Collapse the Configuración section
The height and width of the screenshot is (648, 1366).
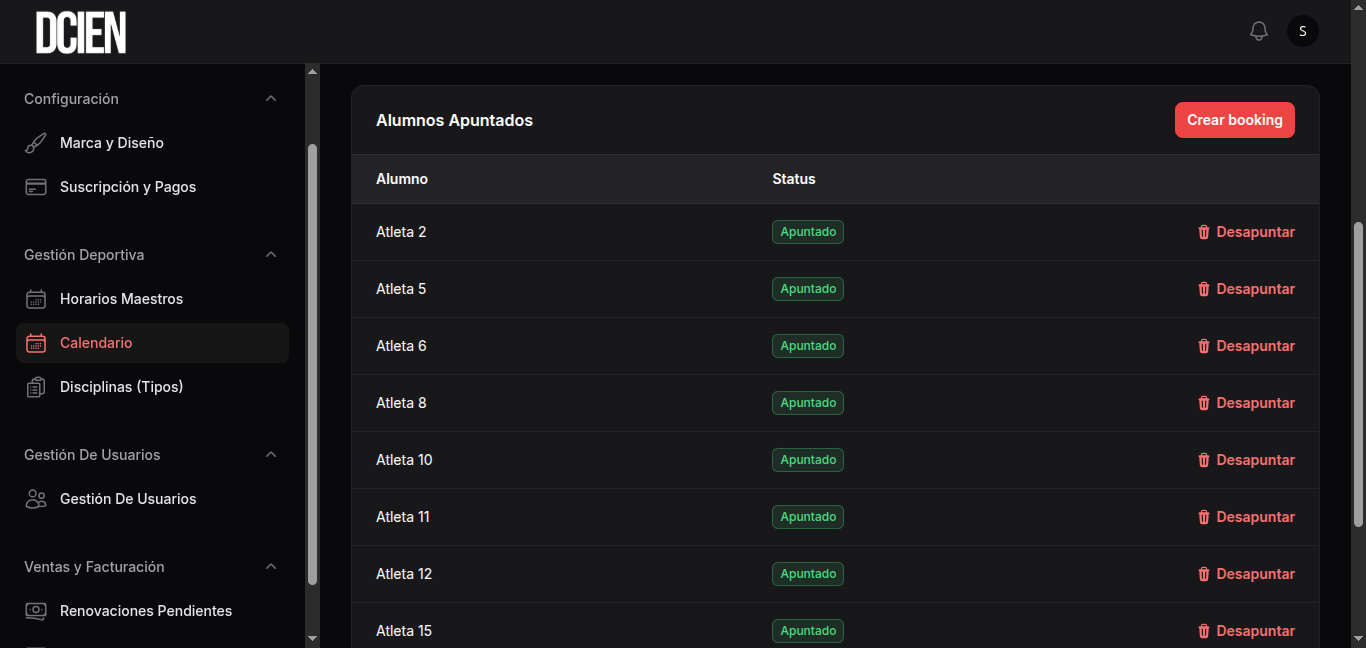point(270,98)
